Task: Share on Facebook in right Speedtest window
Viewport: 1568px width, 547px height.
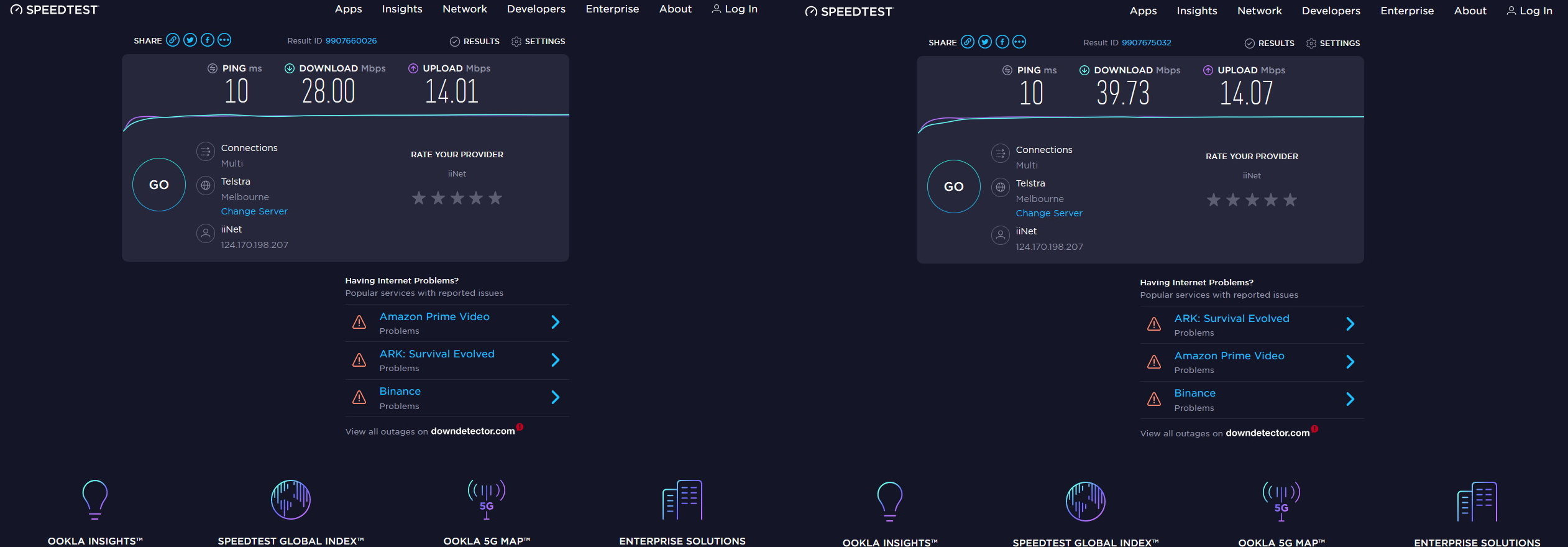Action: pos(1002,42)
